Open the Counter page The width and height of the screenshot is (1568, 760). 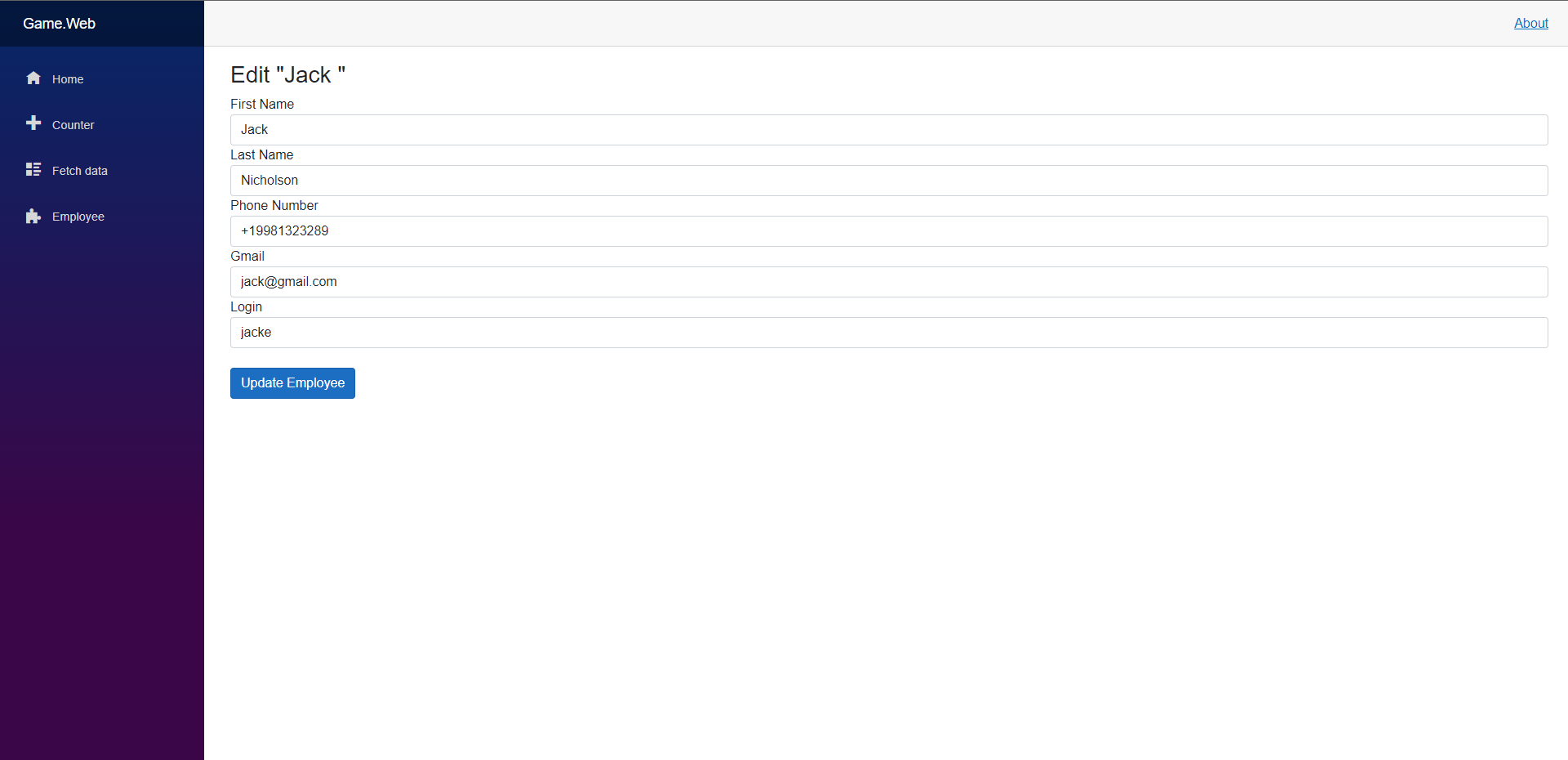(x=73, y=125)
